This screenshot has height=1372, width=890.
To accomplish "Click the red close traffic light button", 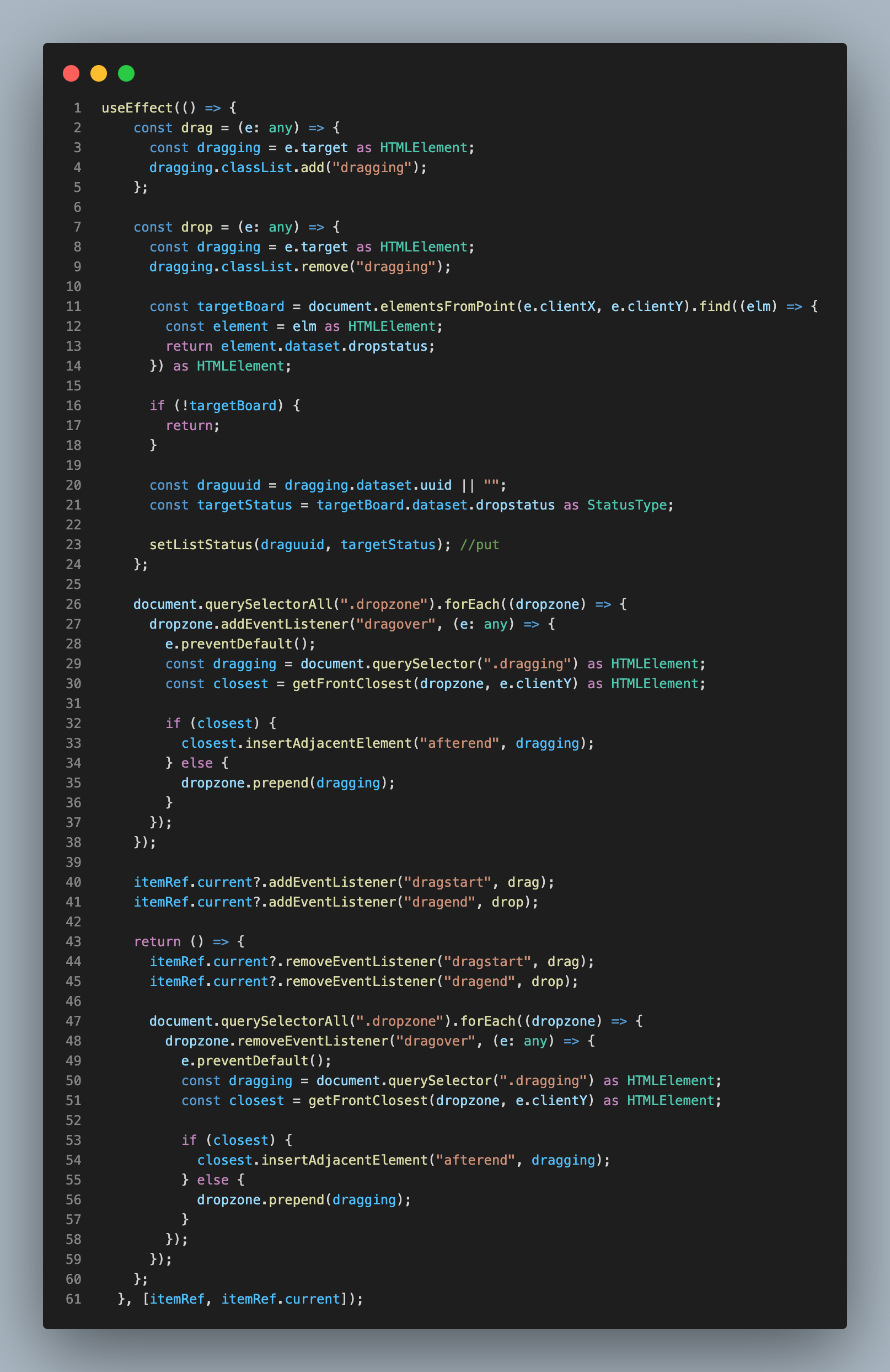I will point(71,74).
